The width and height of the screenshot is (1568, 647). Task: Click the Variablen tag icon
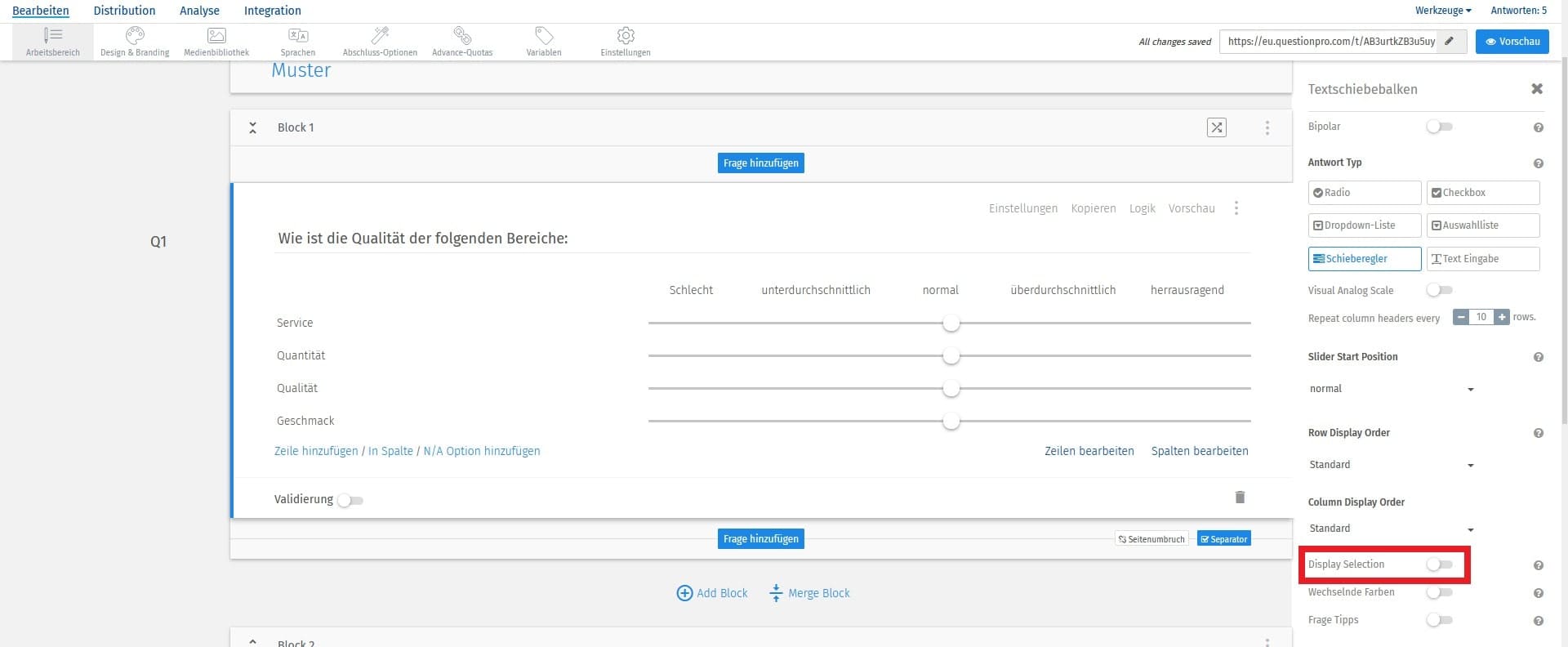click(x=544, y=35)
